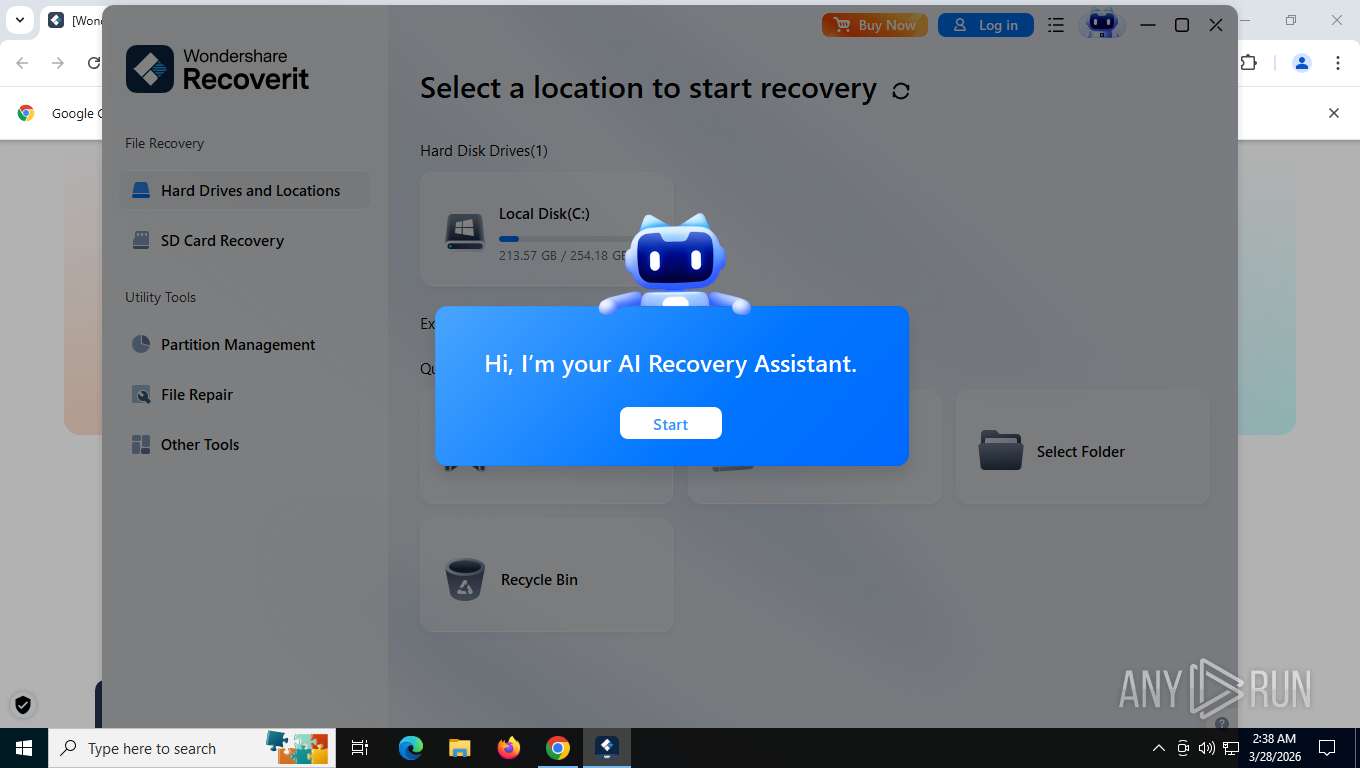
Task: Switch to Chrome on the taskbar
Action: tap(558, 748)
